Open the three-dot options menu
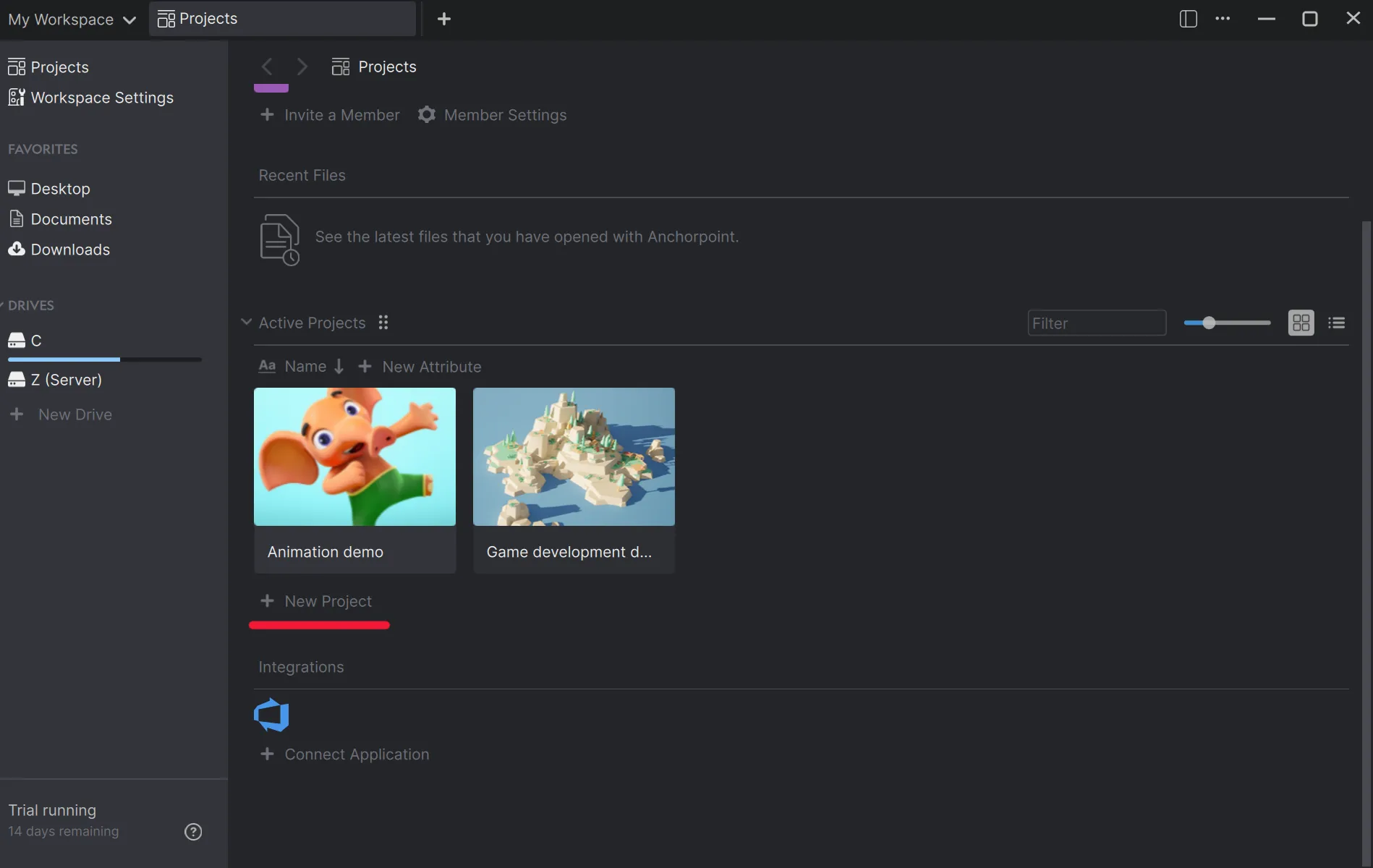 coord(1223,18)
